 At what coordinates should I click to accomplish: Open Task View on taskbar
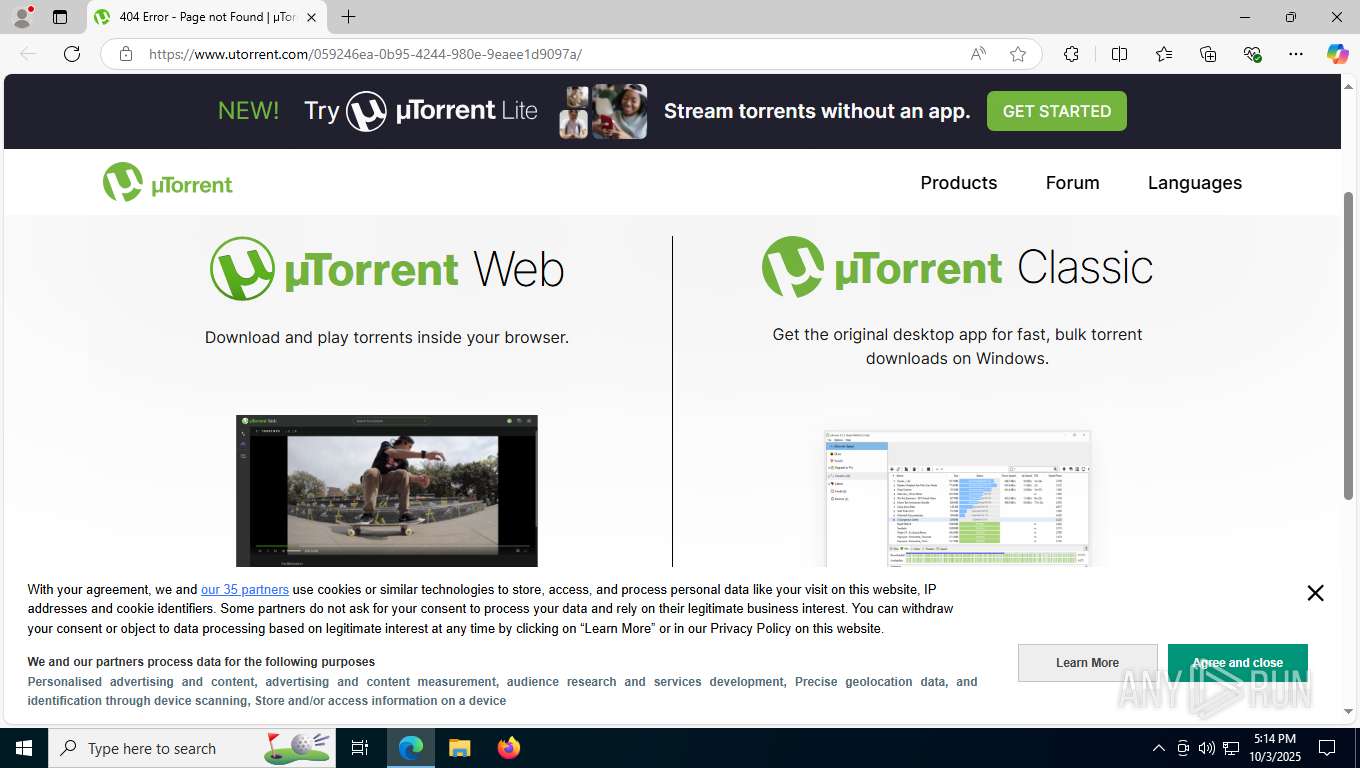point(360,748)
